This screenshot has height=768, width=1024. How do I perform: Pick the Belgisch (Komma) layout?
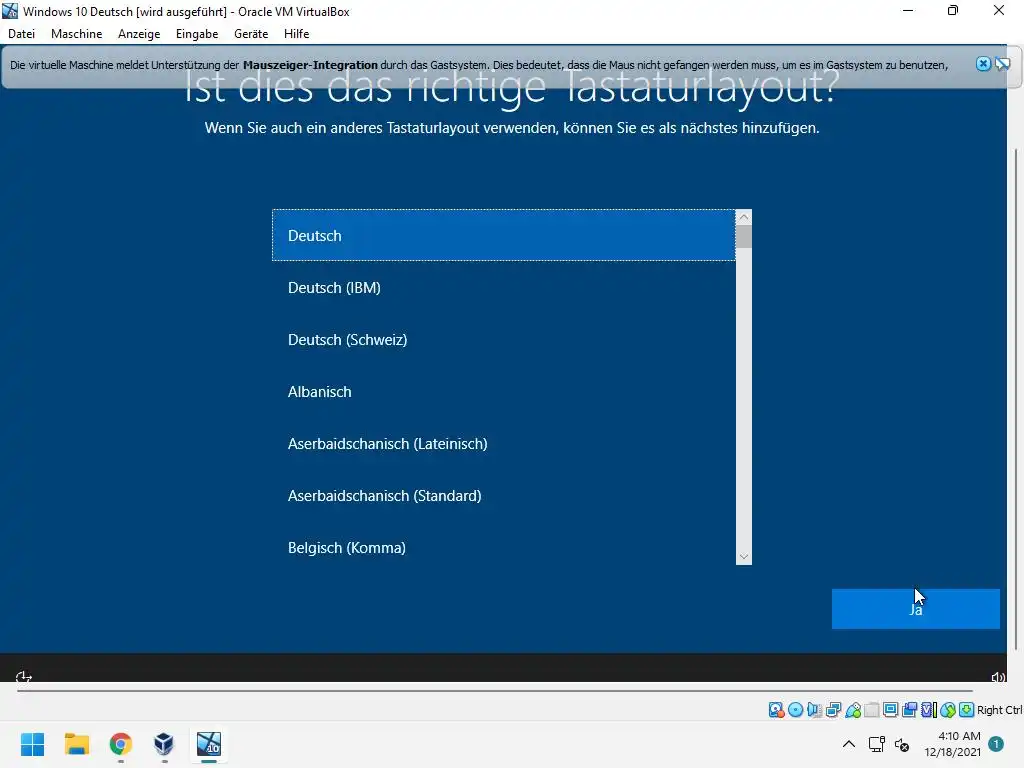(x=504, y=547)
